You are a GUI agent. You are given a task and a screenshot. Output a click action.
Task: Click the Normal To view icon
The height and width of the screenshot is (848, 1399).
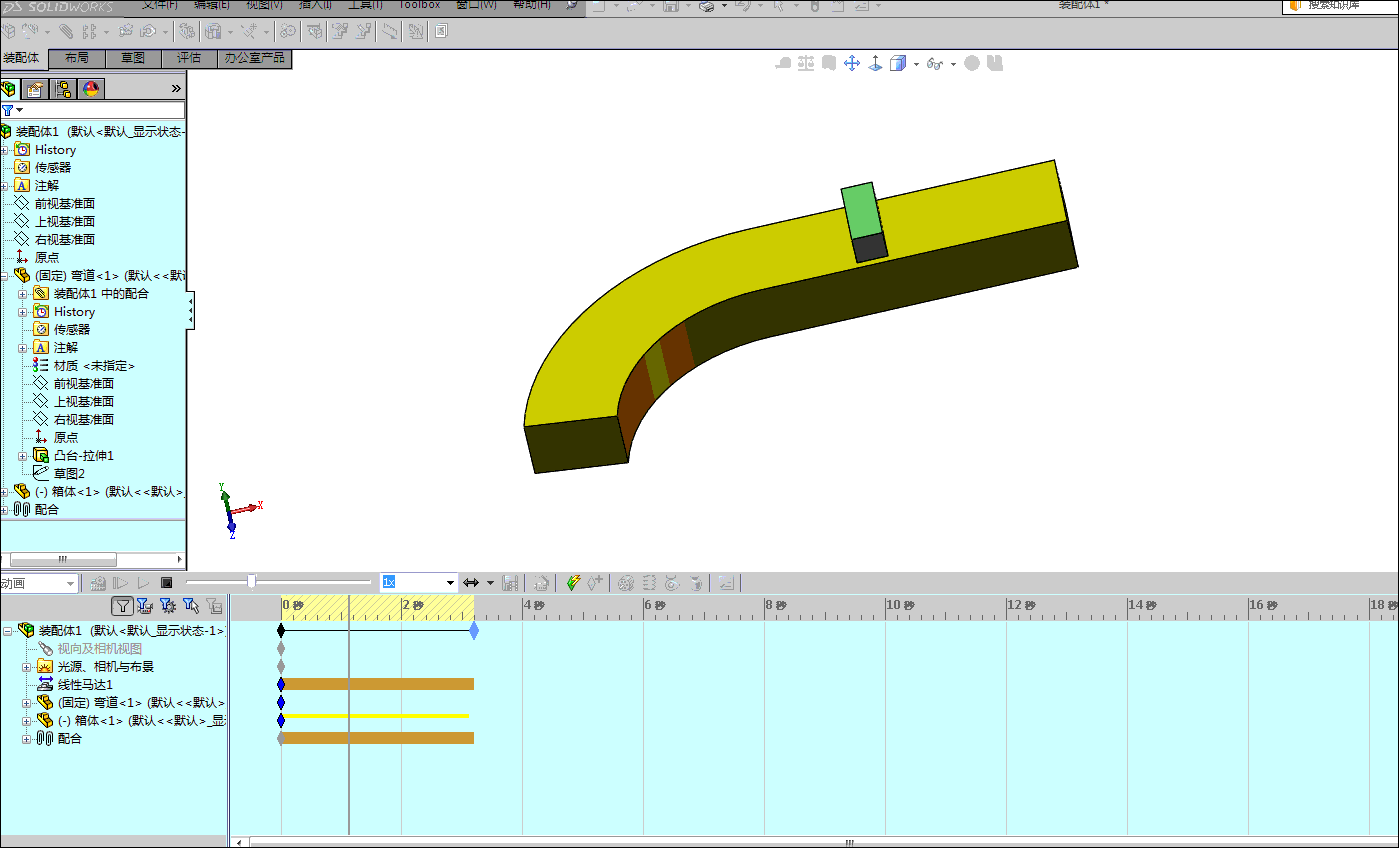(875, 63)
